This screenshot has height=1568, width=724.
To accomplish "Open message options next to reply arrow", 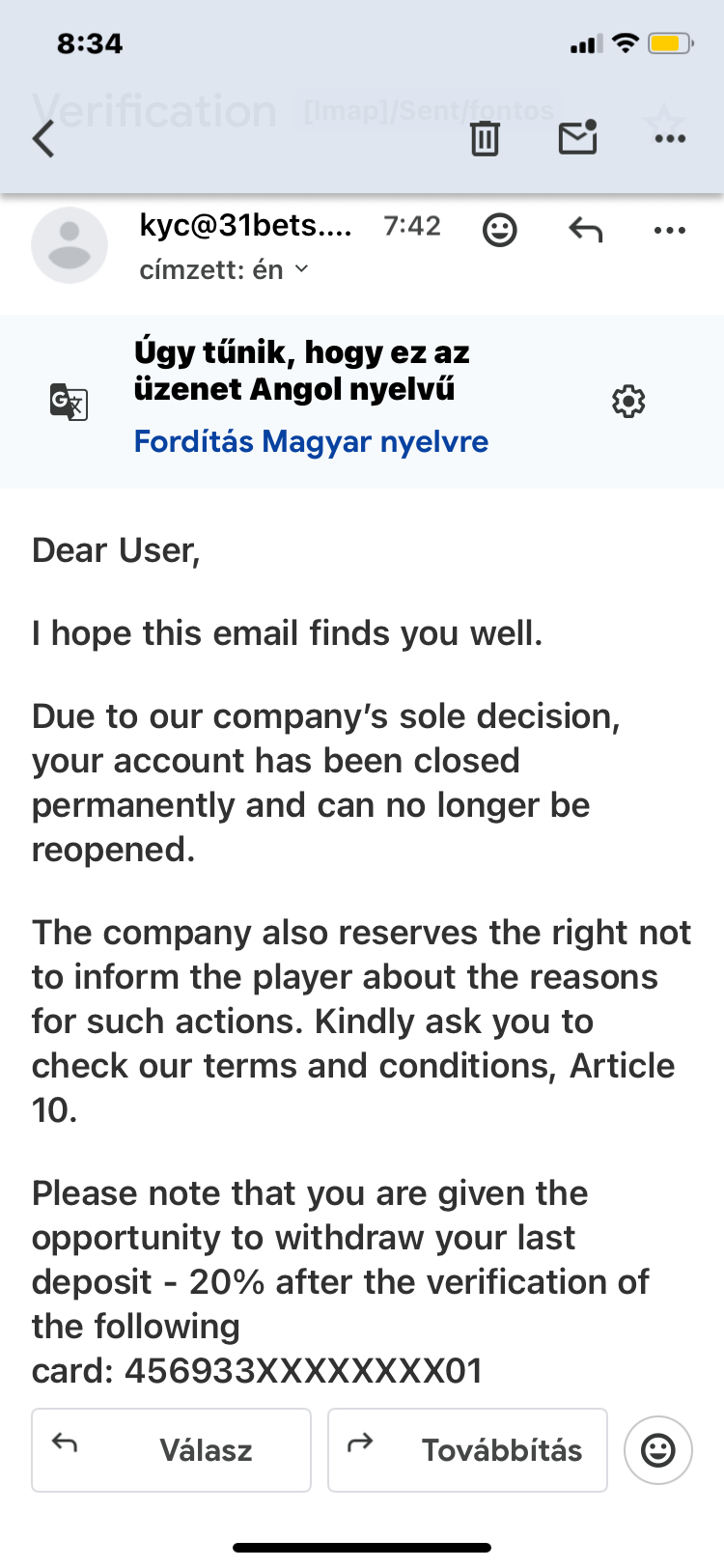I will [x=669, y=230].
